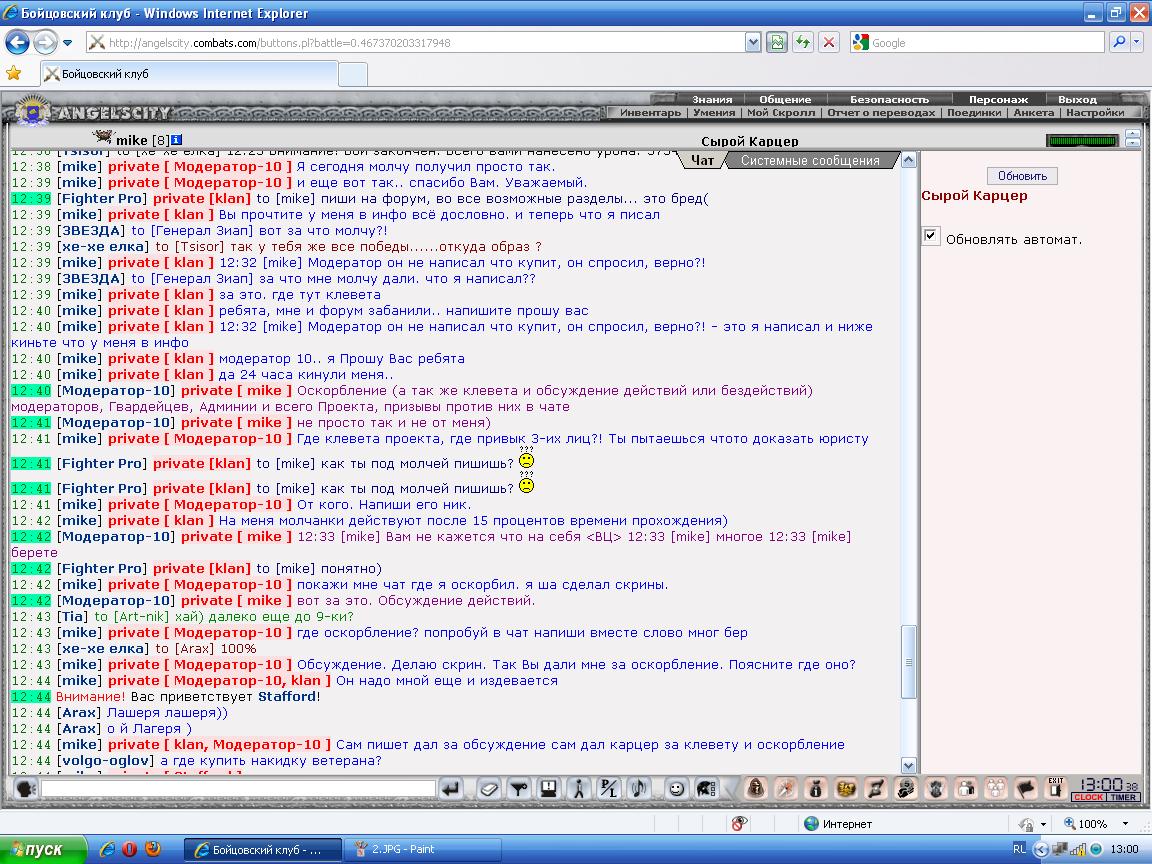The width and height of the screenshot is (1152, 864).
Task: Click the exclamation system messages icon
Action: click(548, 789)
